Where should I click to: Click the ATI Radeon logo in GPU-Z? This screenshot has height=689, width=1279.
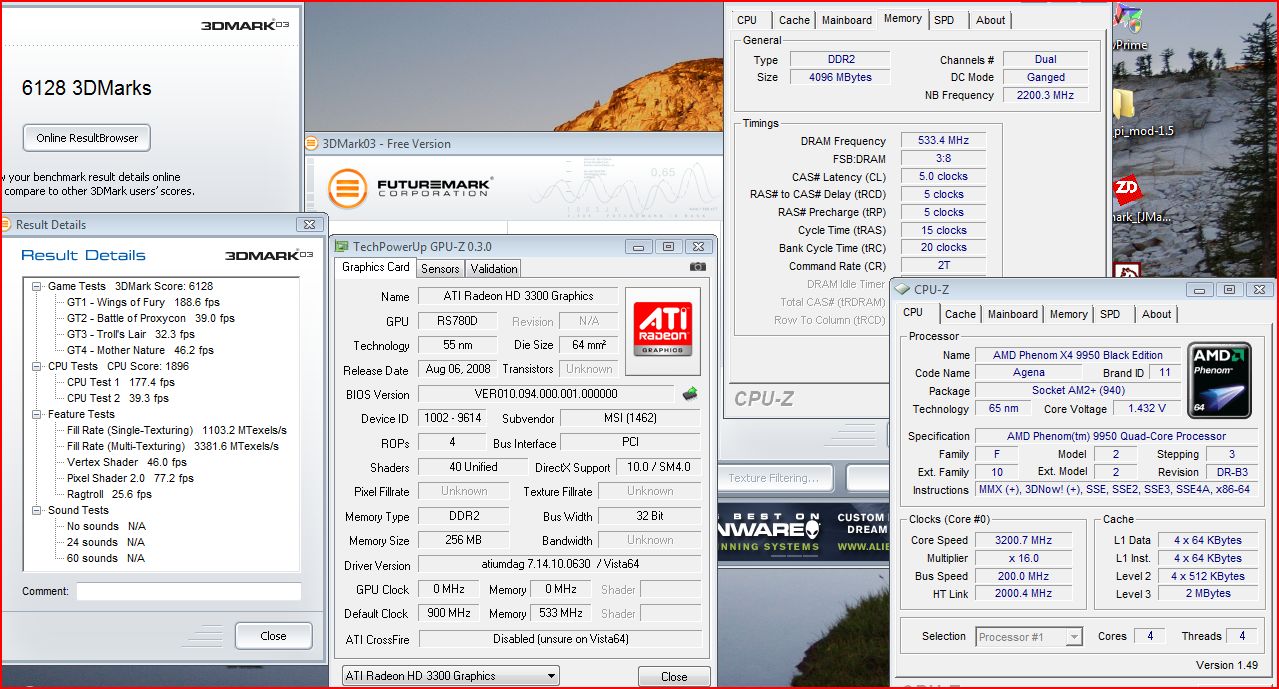tap(661, 329)
